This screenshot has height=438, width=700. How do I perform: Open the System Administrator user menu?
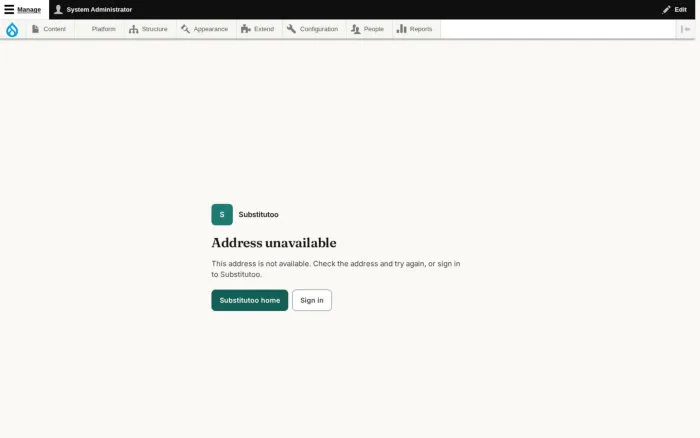point(93,9)
